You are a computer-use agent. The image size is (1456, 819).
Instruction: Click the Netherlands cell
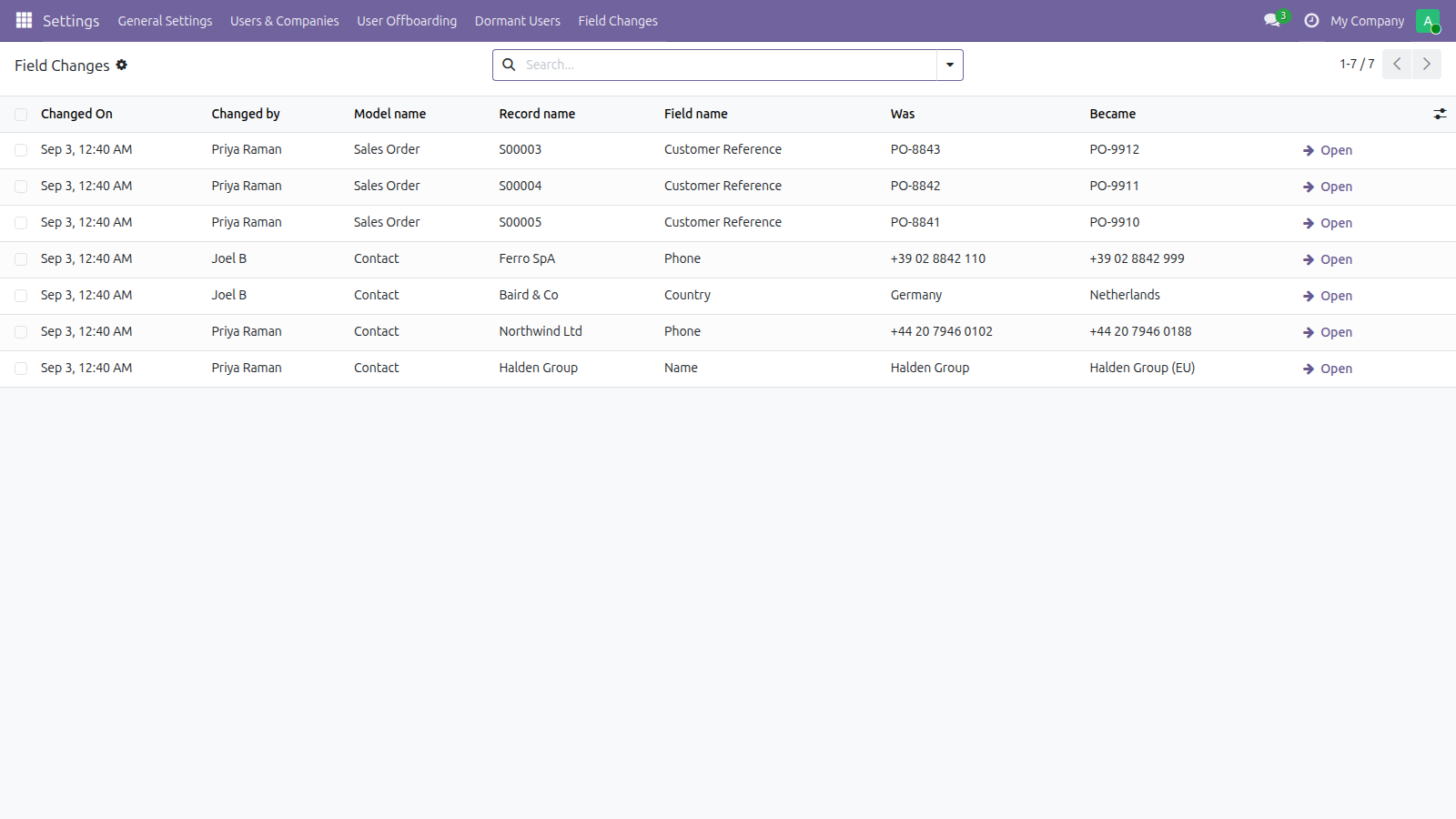tap(1125, 295)
